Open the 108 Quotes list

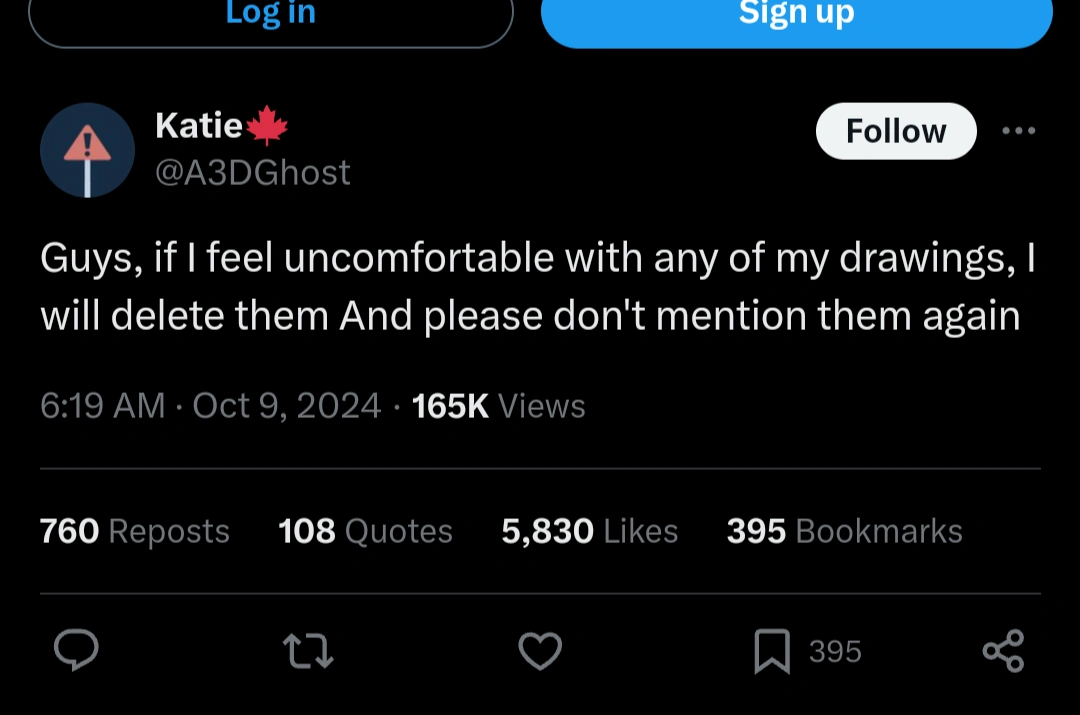tap(365, 531)
